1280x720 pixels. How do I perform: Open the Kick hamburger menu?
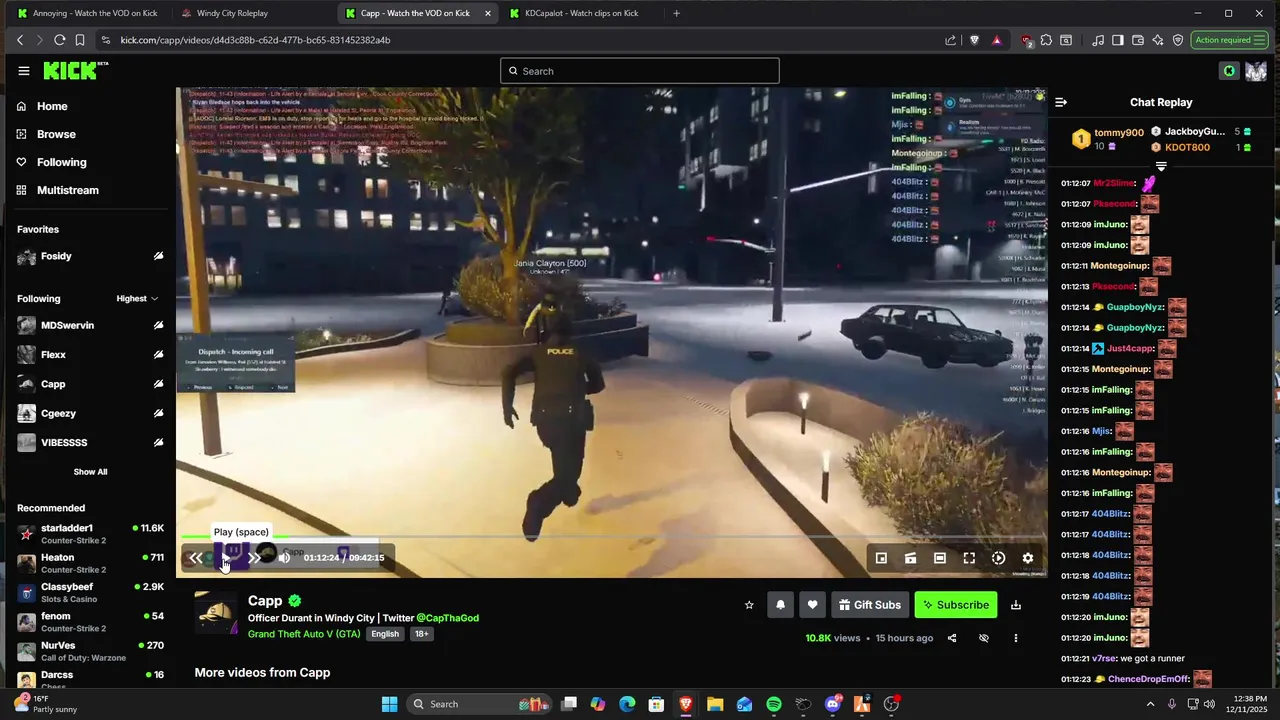(24, 71)
